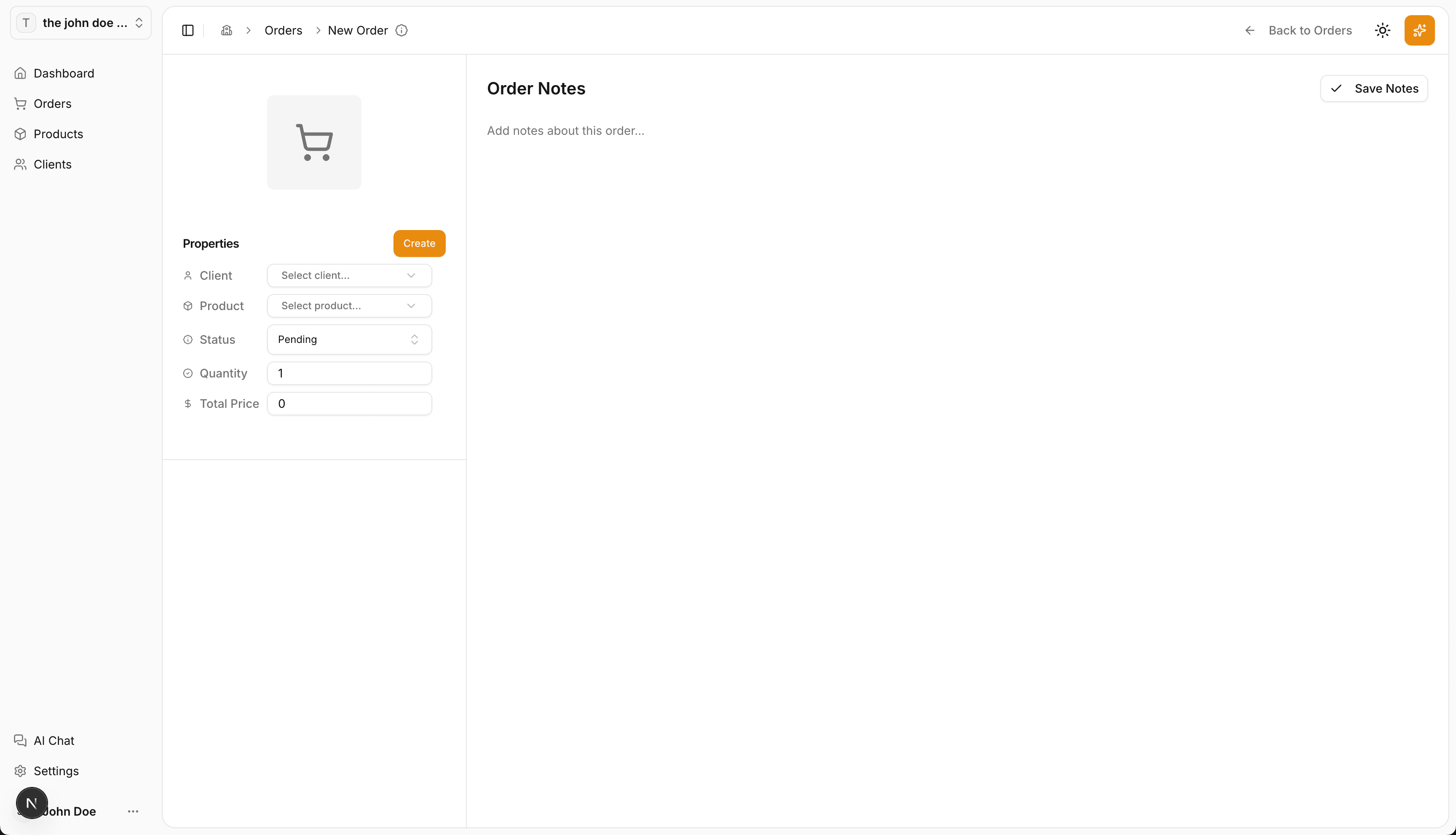This screenshot has width=1456, height=835.
Task: Open AI Chat via the chat bubble icon
Action: coord(54,740)
